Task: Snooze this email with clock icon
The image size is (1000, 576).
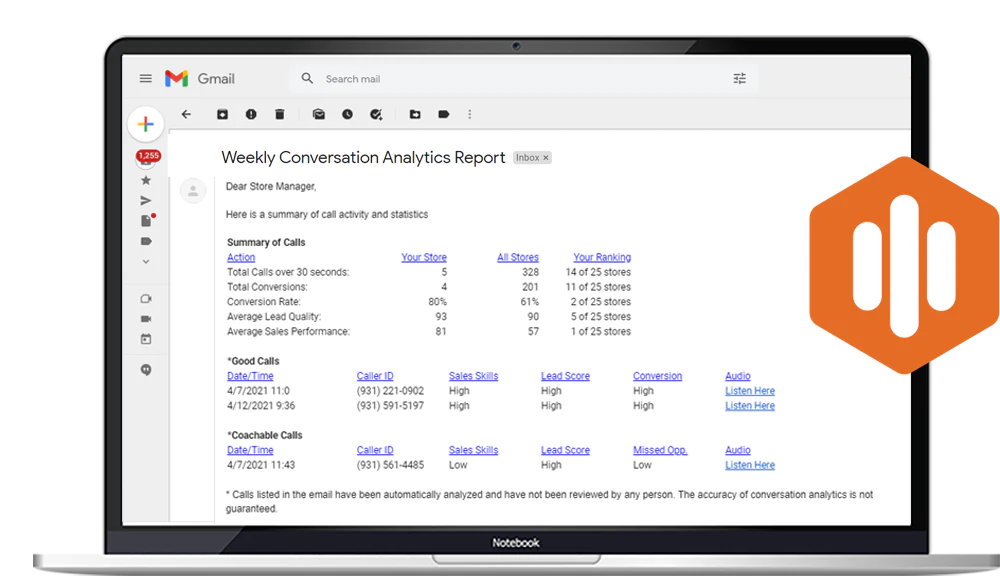Action: (347, 114)
